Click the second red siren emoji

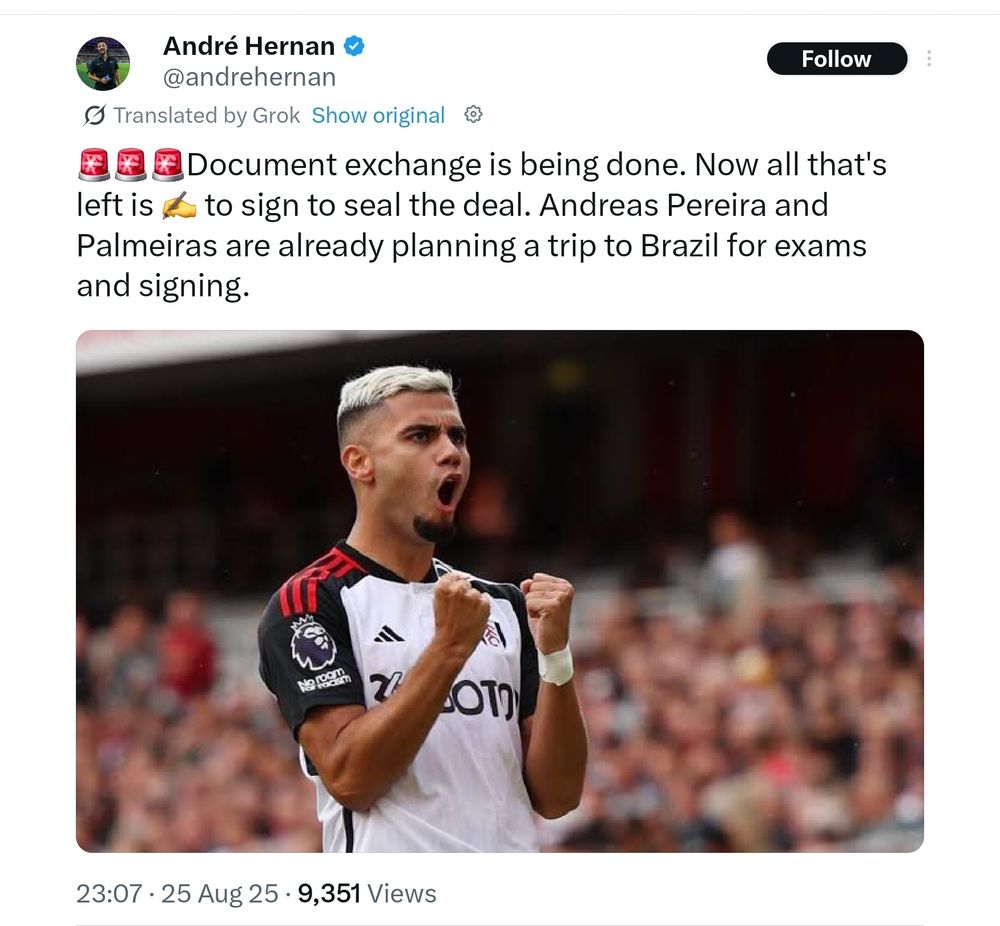131,165
